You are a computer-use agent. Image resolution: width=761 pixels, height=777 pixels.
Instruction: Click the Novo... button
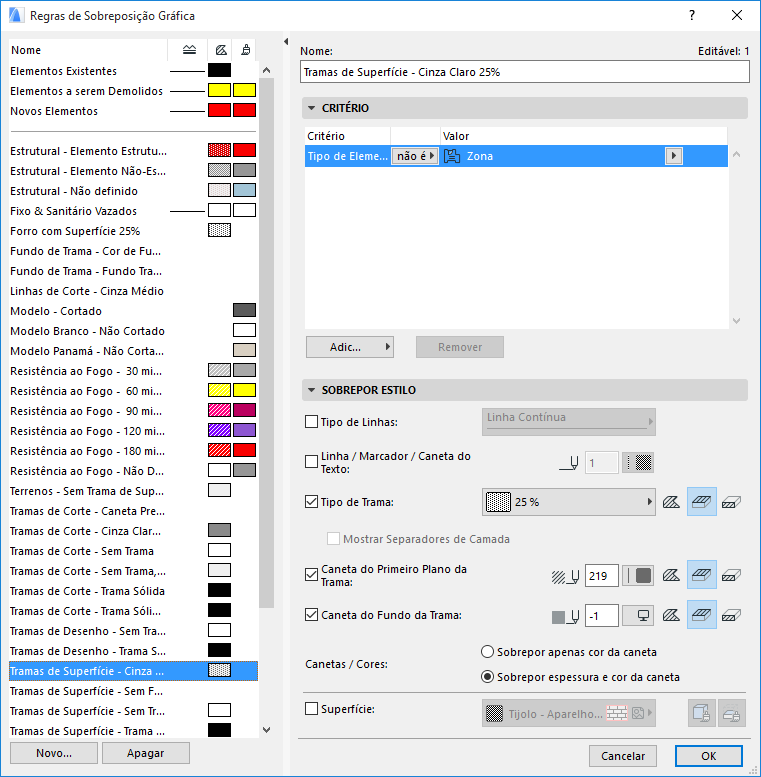click(x=54, y=753)
